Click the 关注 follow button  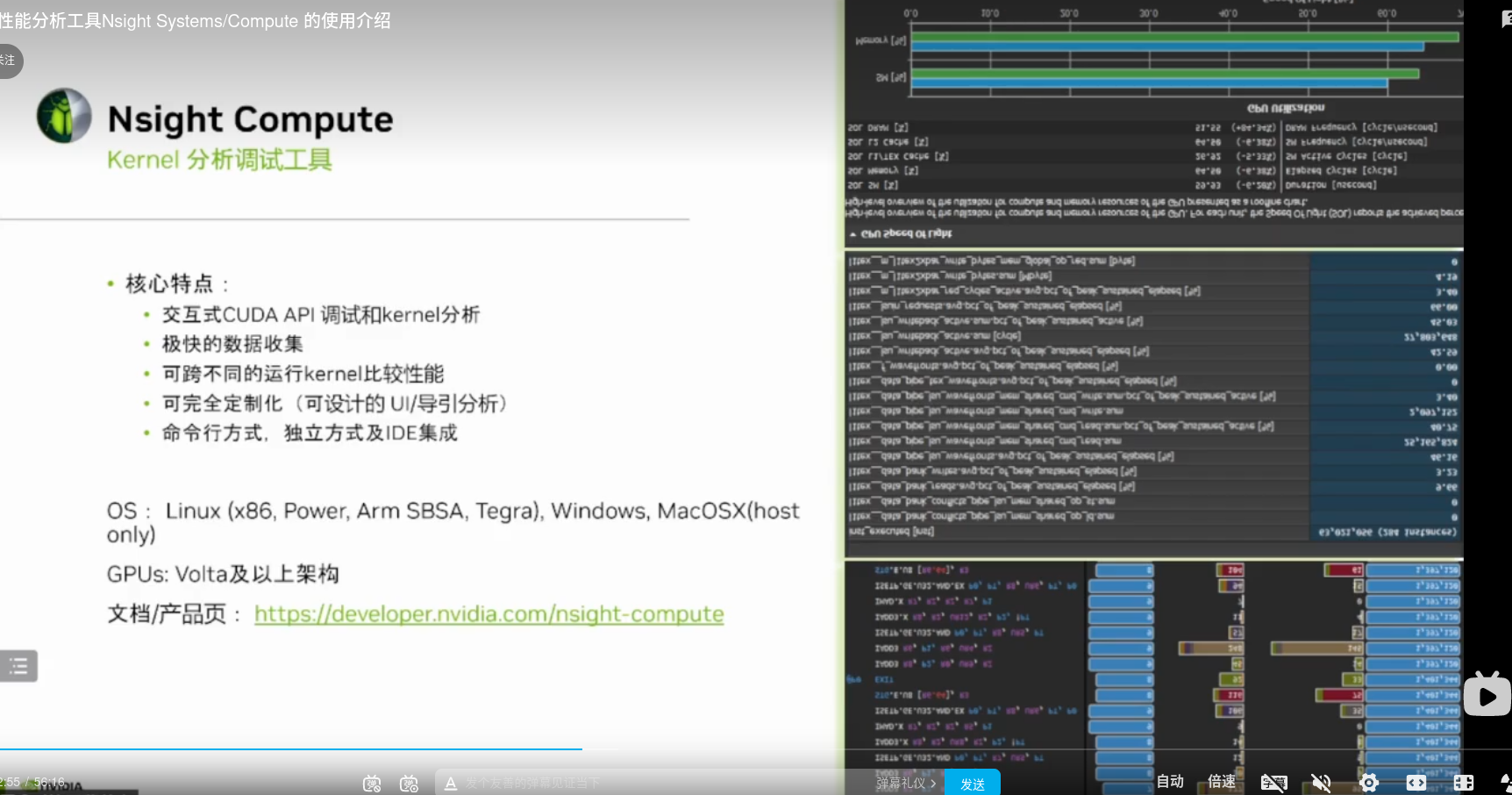(11, 61)
